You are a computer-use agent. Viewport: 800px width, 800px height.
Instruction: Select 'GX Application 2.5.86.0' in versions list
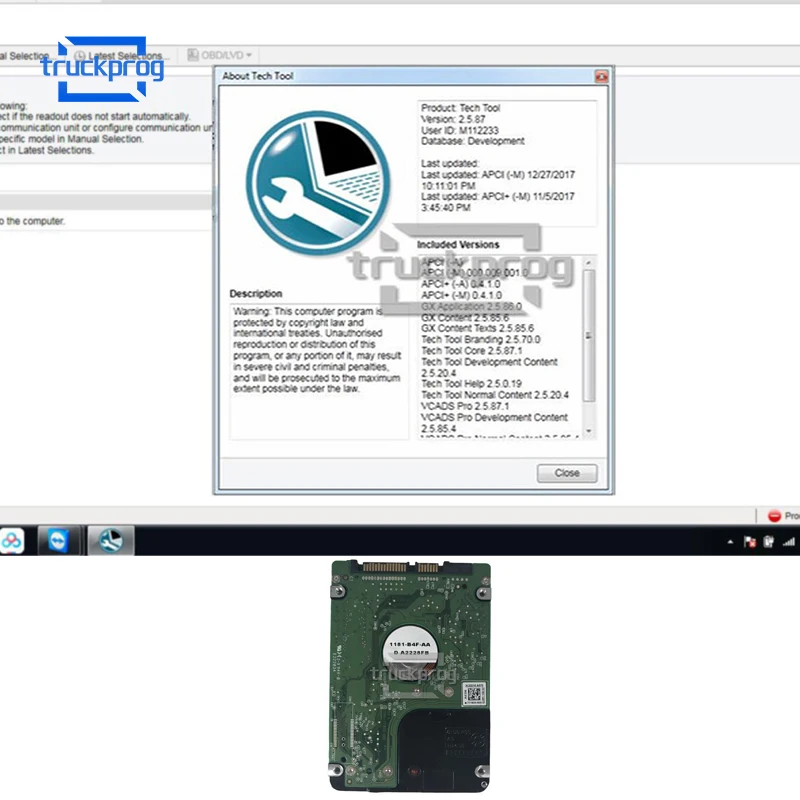(x=471, y=306)
